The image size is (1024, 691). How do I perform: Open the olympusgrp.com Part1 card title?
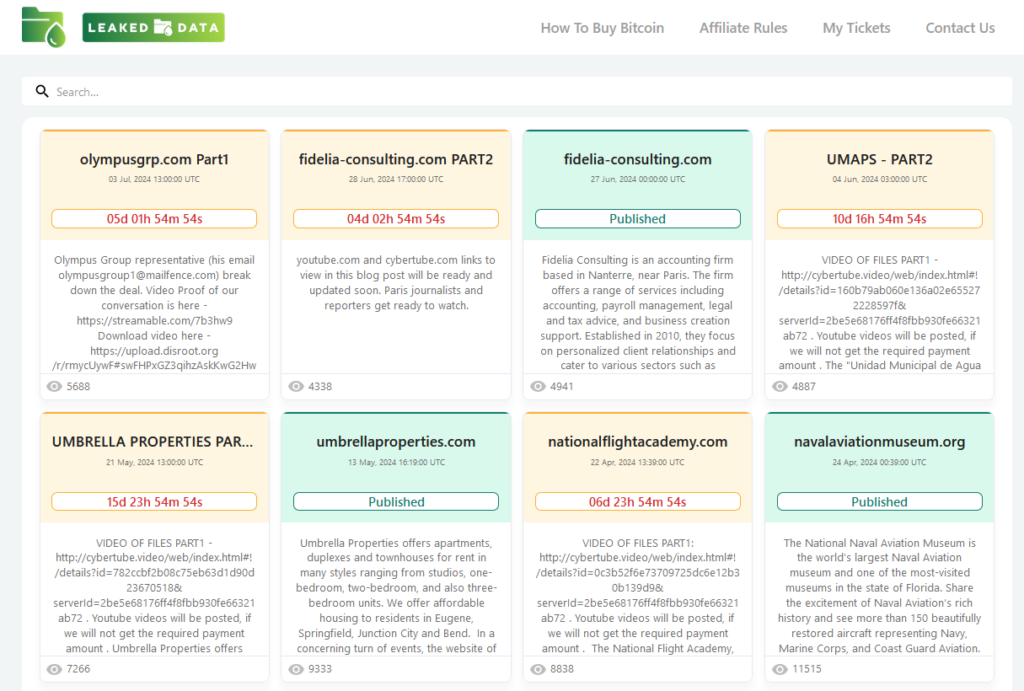pos(154,159)
